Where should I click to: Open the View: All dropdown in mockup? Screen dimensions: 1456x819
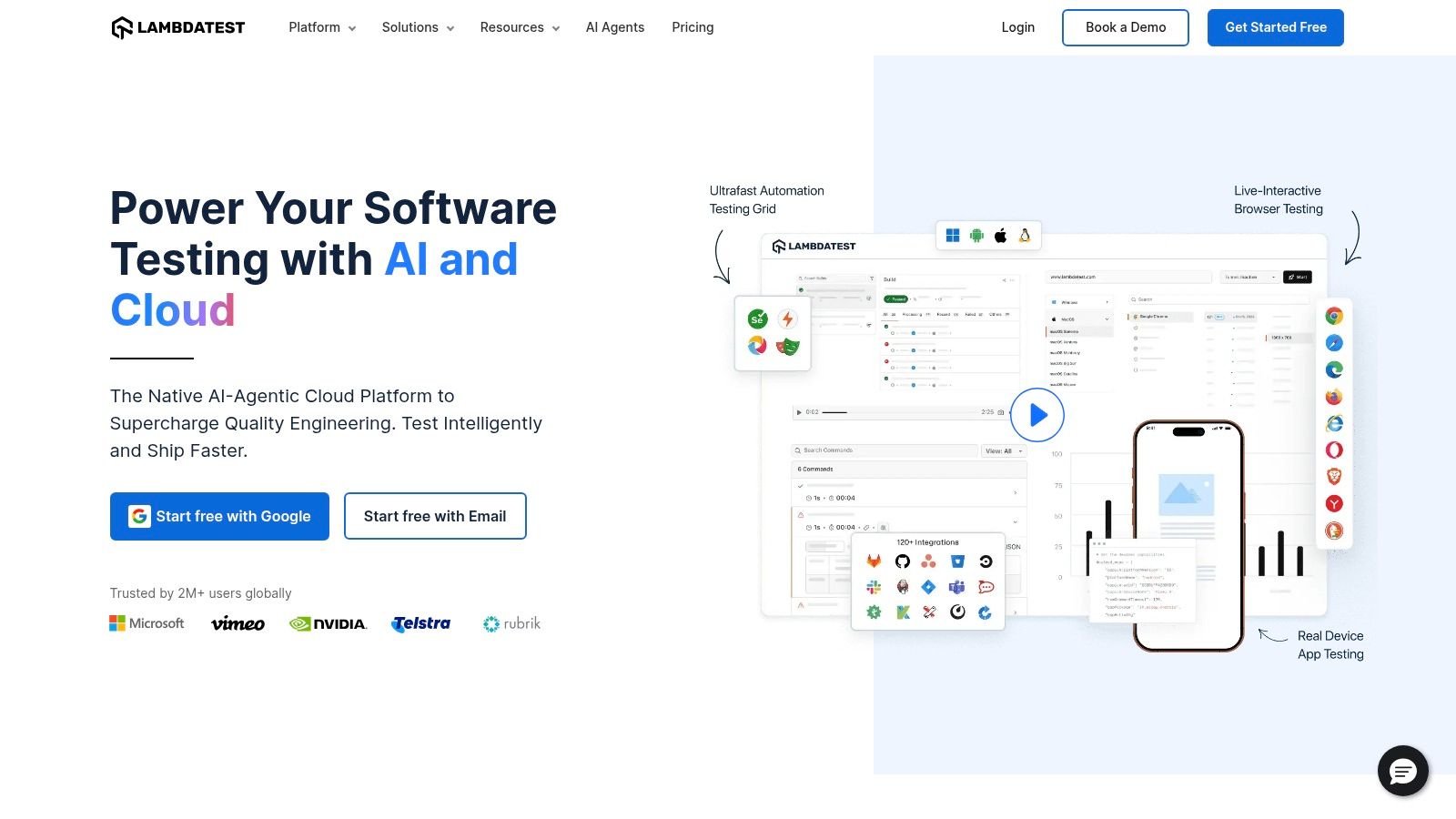tap(1005, 450)
